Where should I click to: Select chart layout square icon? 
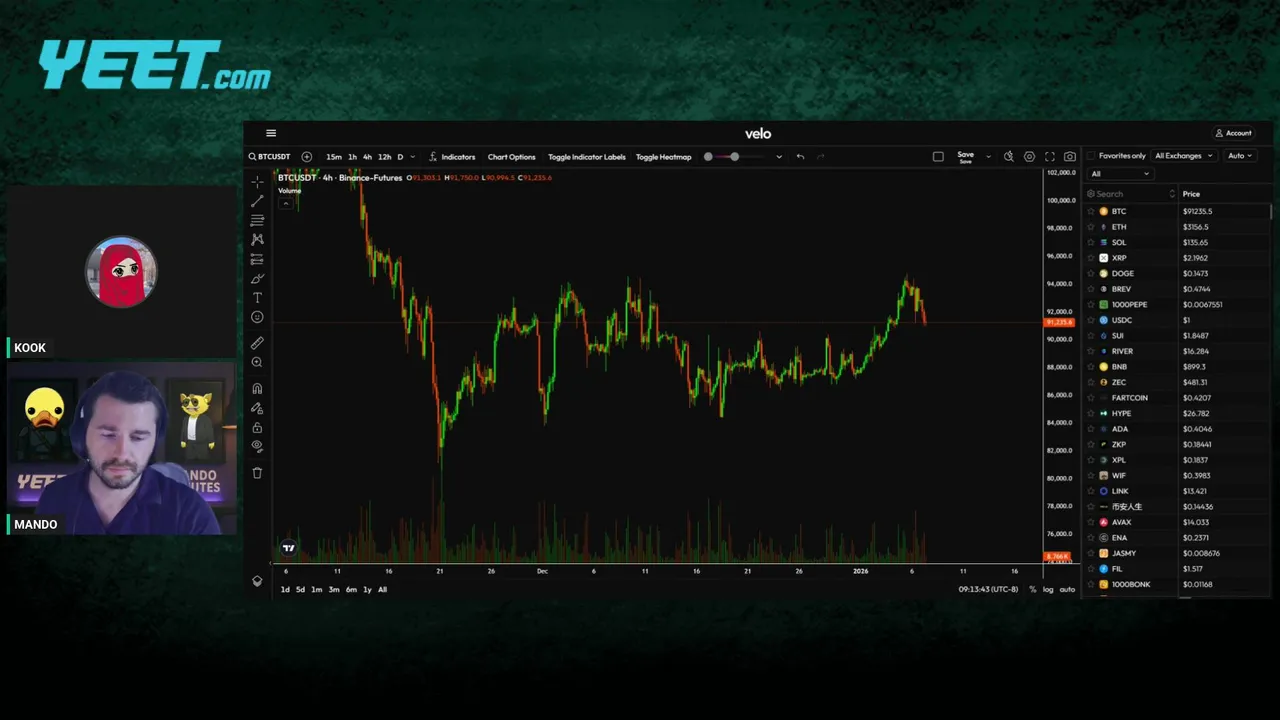click(x=938, y=157)
